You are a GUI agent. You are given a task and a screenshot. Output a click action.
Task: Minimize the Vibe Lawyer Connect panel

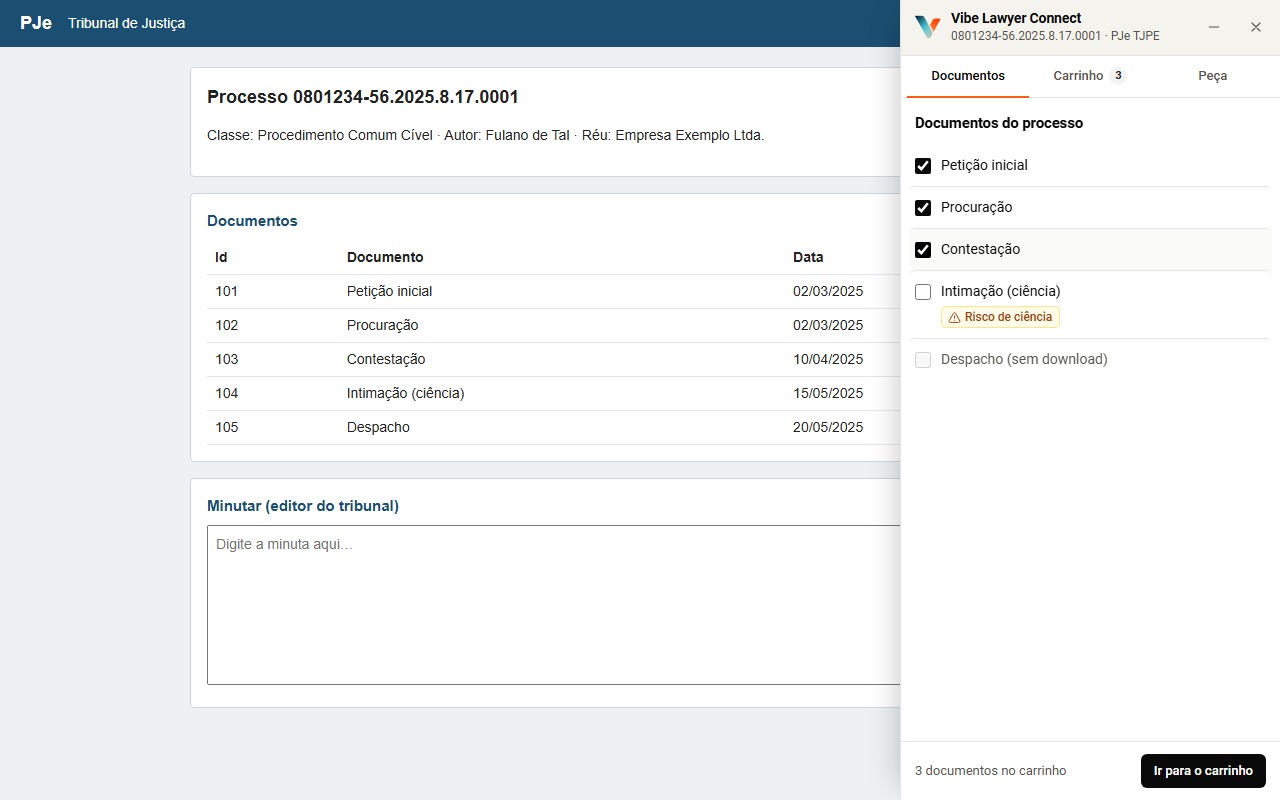(x=1214, y=27)
